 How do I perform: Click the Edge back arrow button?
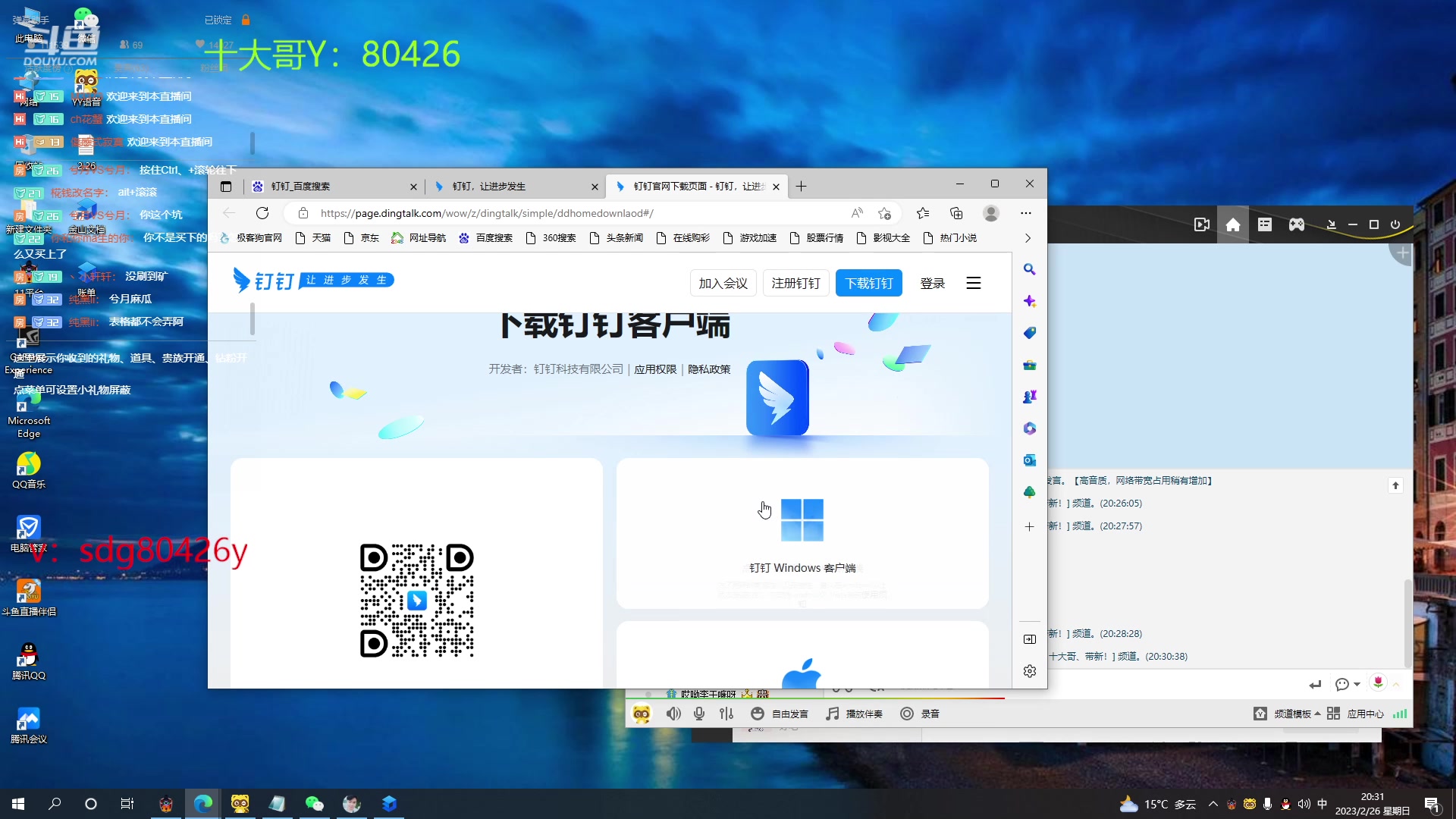pos(229,213)
